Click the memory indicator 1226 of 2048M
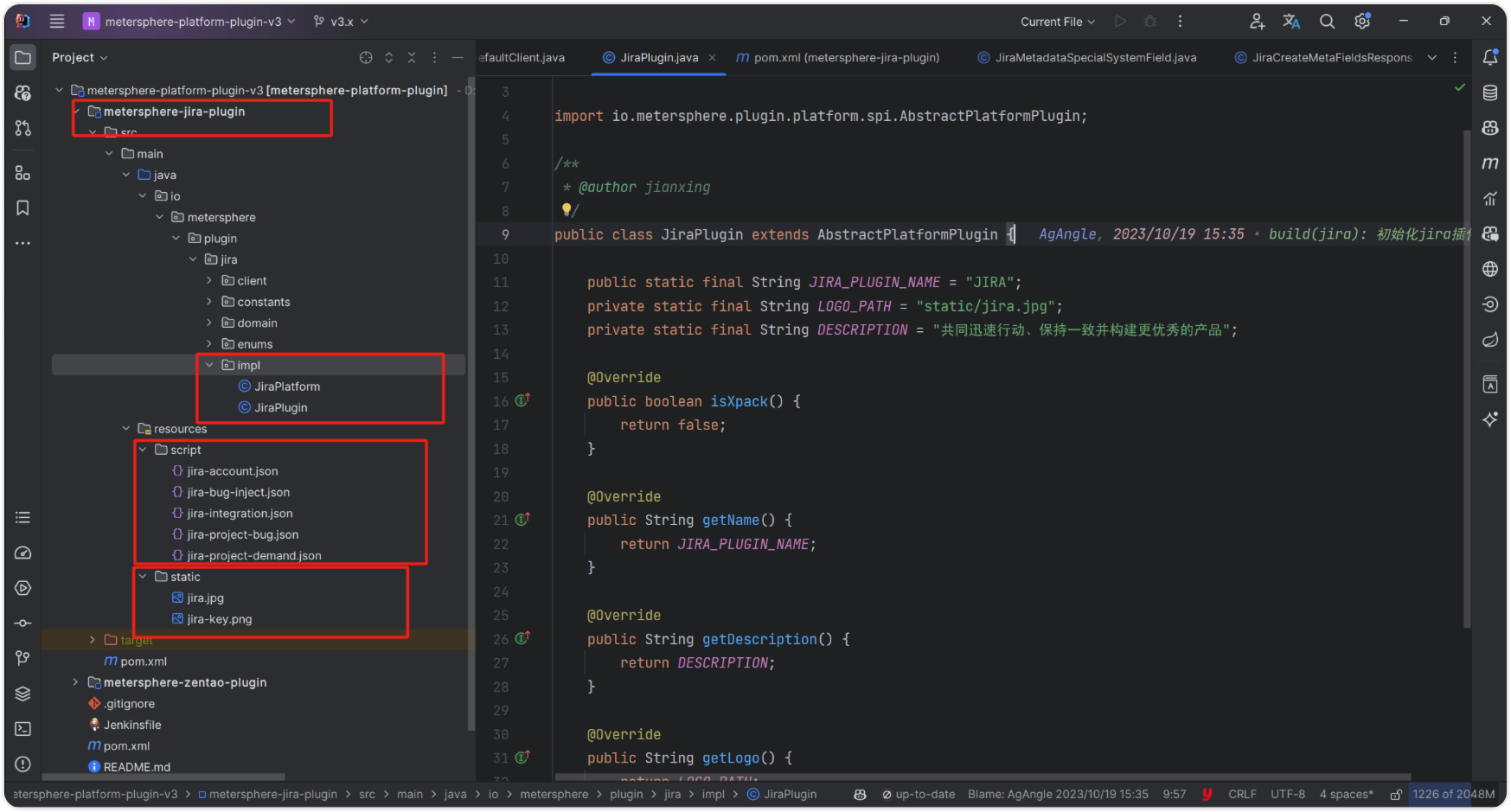 [x=1454, y=795]
